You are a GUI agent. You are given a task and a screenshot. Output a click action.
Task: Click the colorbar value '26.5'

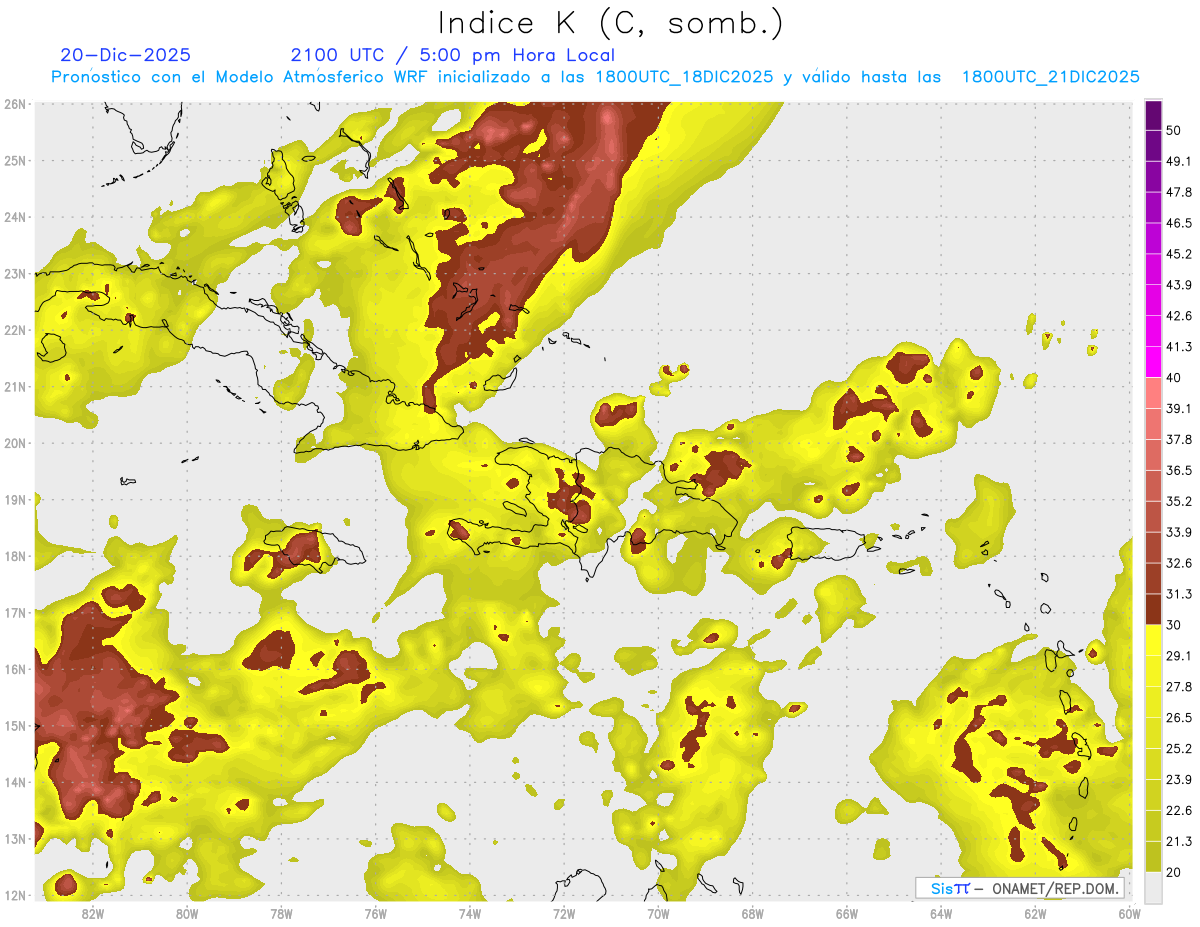pos(1179,718)
